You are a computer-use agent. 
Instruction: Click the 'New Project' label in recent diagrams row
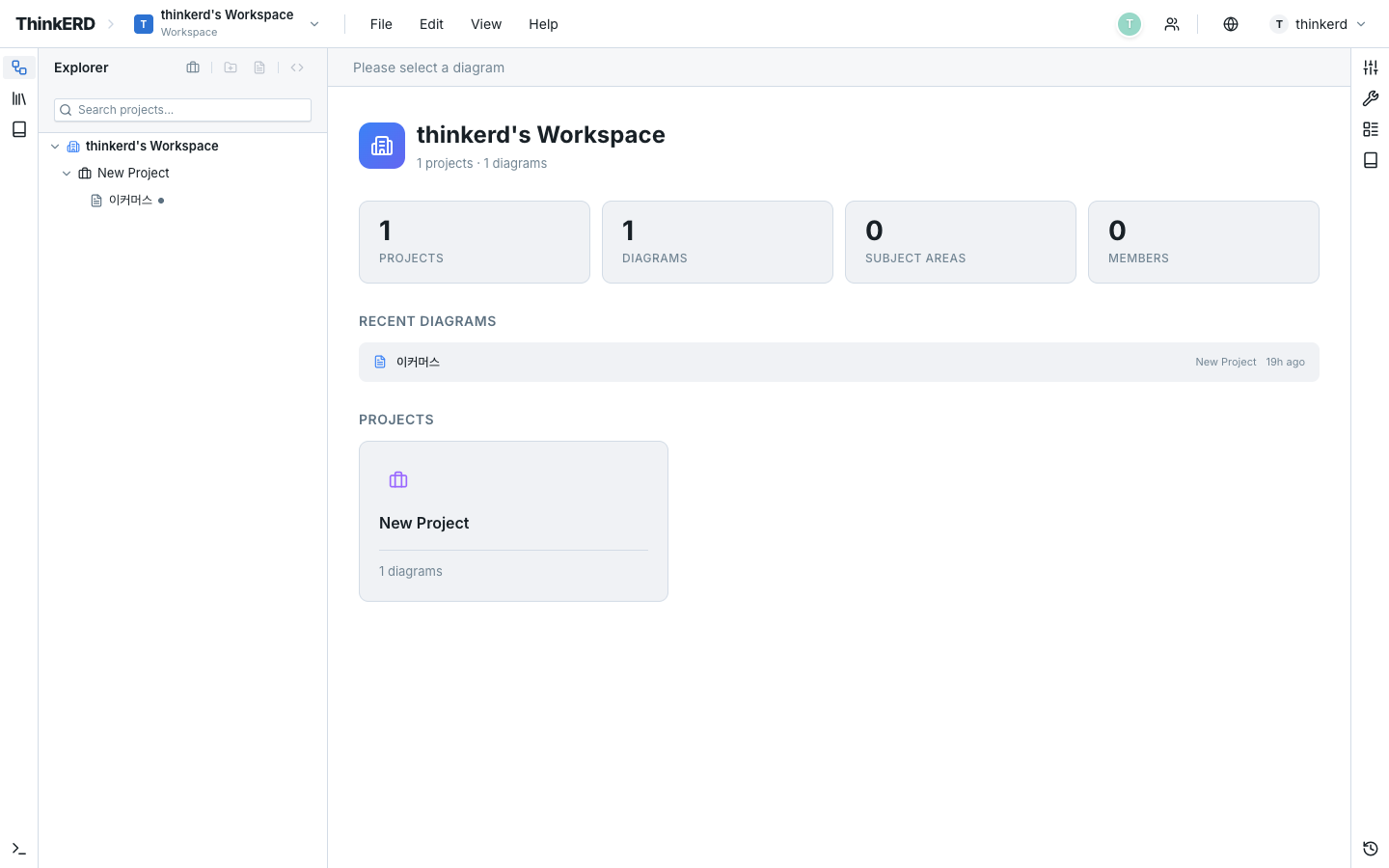coord(1226,363)
